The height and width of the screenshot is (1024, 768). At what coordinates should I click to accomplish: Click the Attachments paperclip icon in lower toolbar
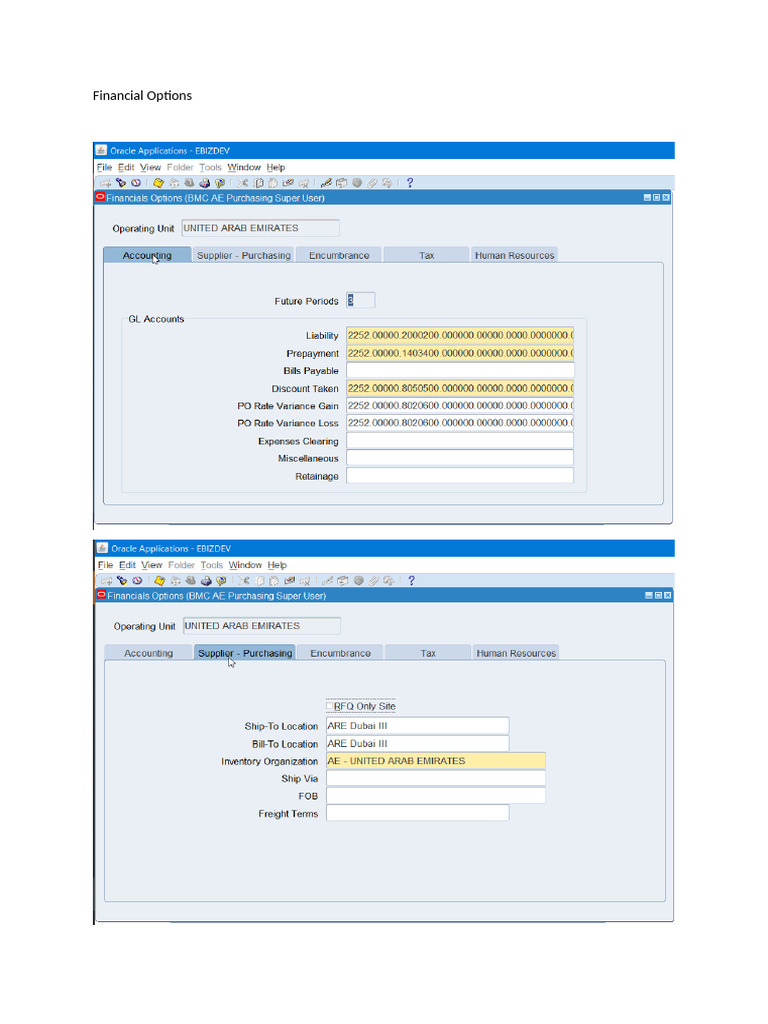click(374, 581)
